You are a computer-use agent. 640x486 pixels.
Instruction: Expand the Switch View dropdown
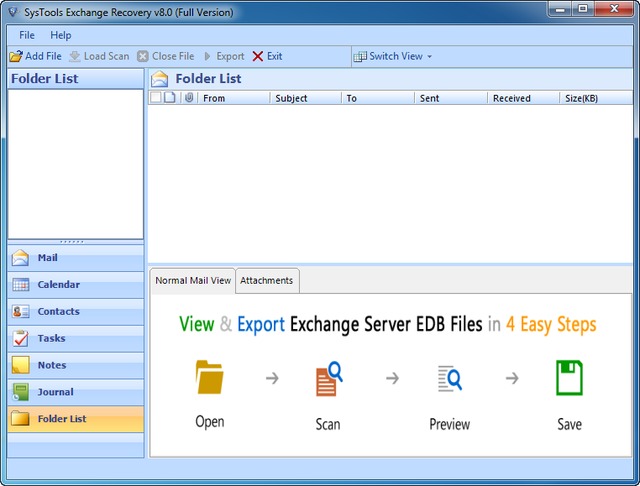[x=393, y=57]
